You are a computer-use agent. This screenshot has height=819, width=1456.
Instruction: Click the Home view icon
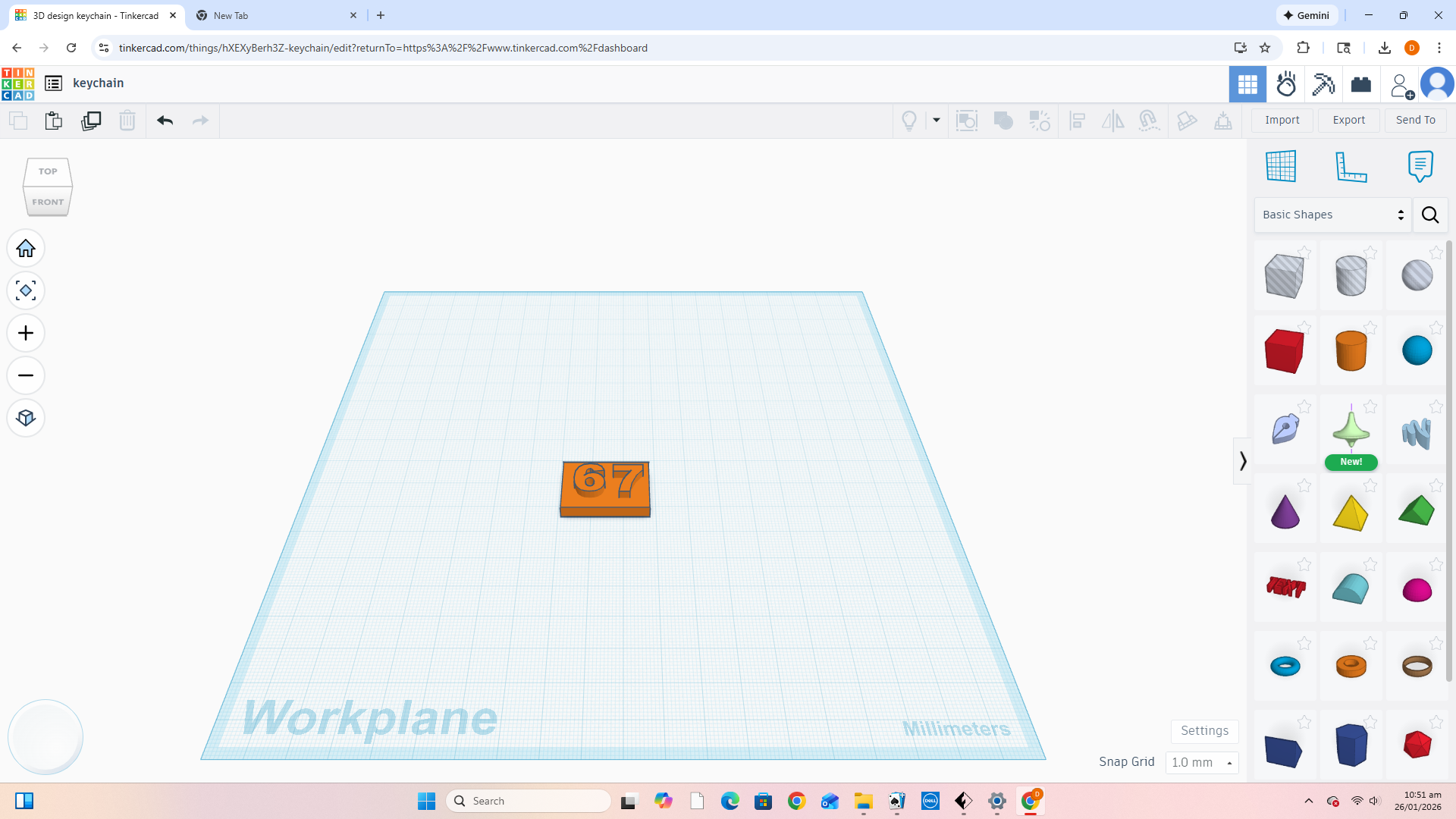[x=26, y=249]
